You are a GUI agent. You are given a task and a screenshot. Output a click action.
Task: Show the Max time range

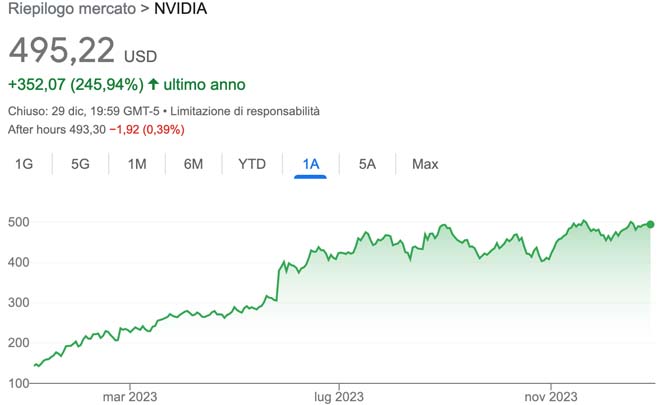[425, 164]
